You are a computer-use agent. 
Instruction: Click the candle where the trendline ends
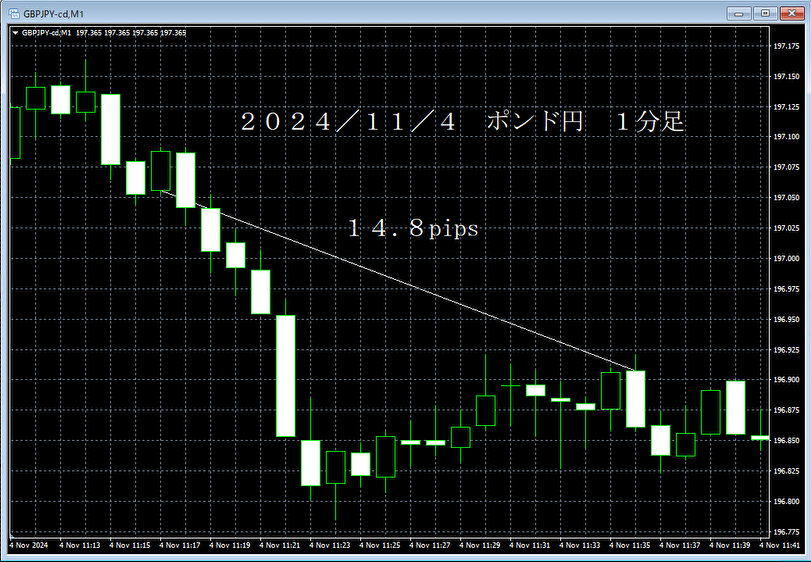(636, 399)
